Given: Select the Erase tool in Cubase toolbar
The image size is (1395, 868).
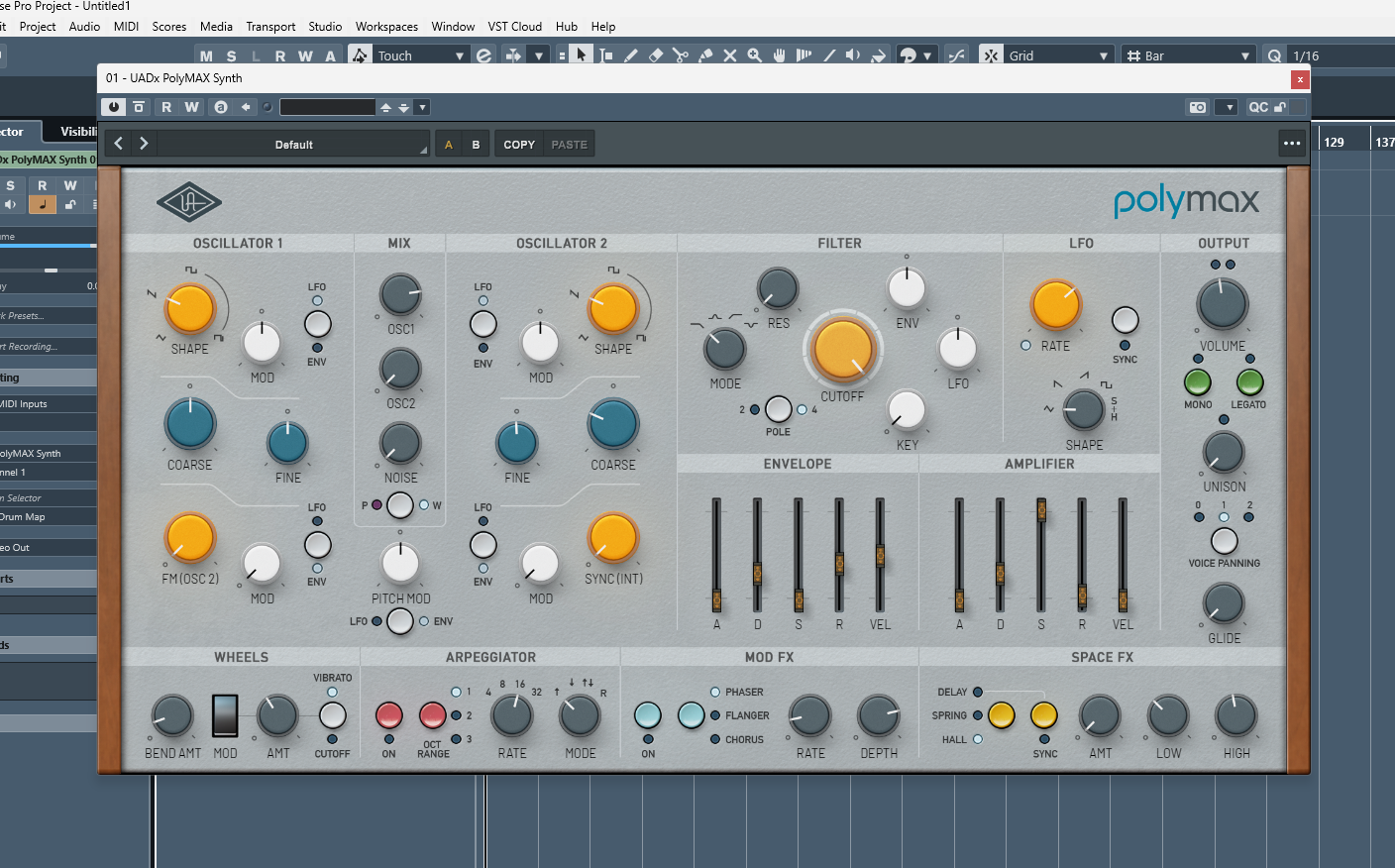Looking at the screenshot, I should 656,55.
